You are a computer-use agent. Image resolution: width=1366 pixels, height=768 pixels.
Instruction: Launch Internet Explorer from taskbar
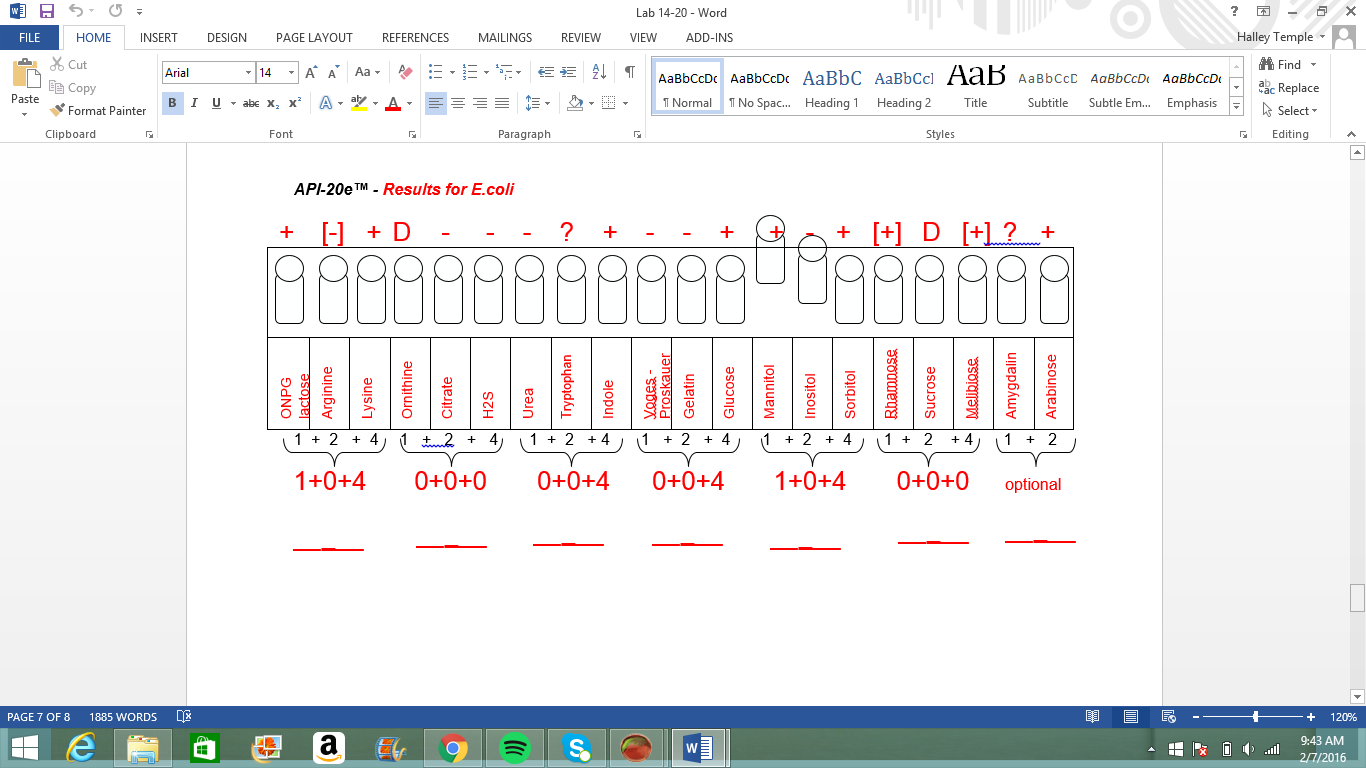pos(81,747)
